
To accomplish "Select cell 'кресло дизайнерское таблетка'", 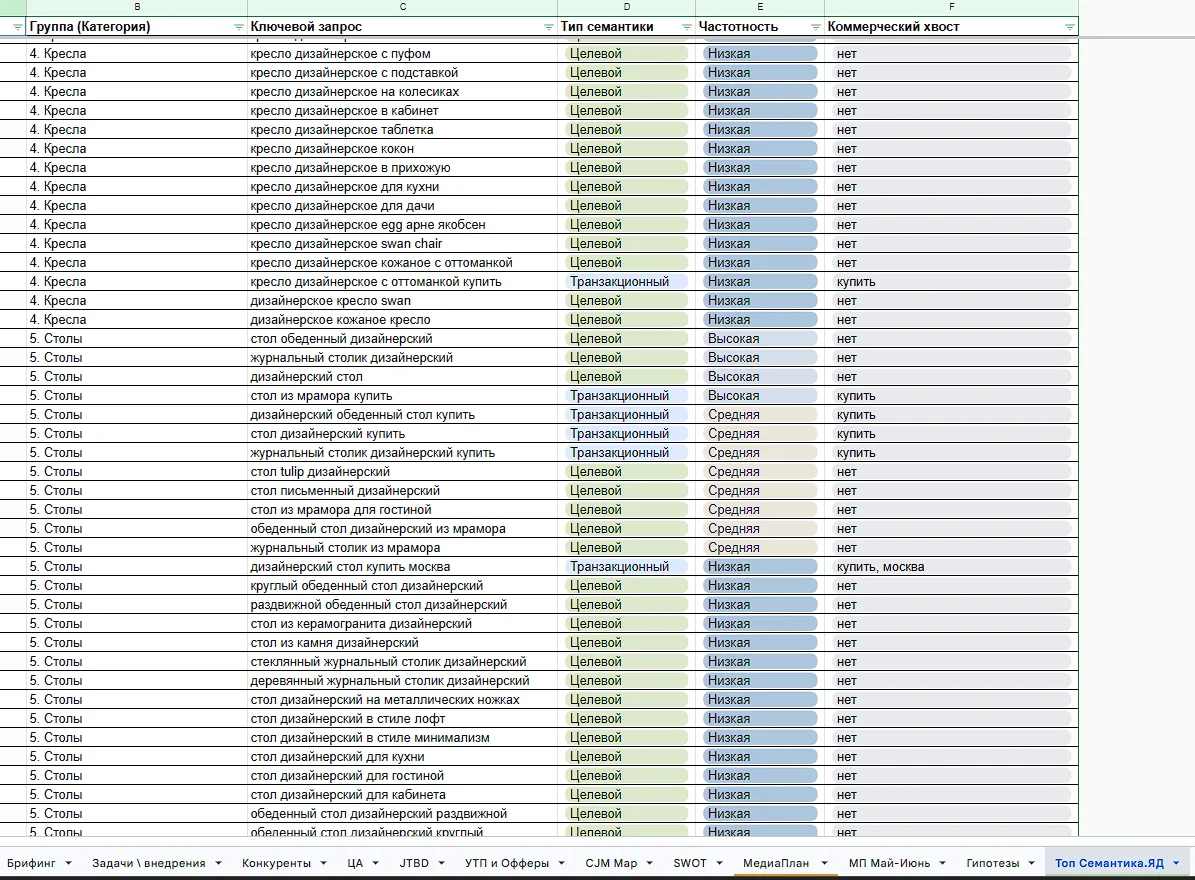I will click(x=402, y=130).
